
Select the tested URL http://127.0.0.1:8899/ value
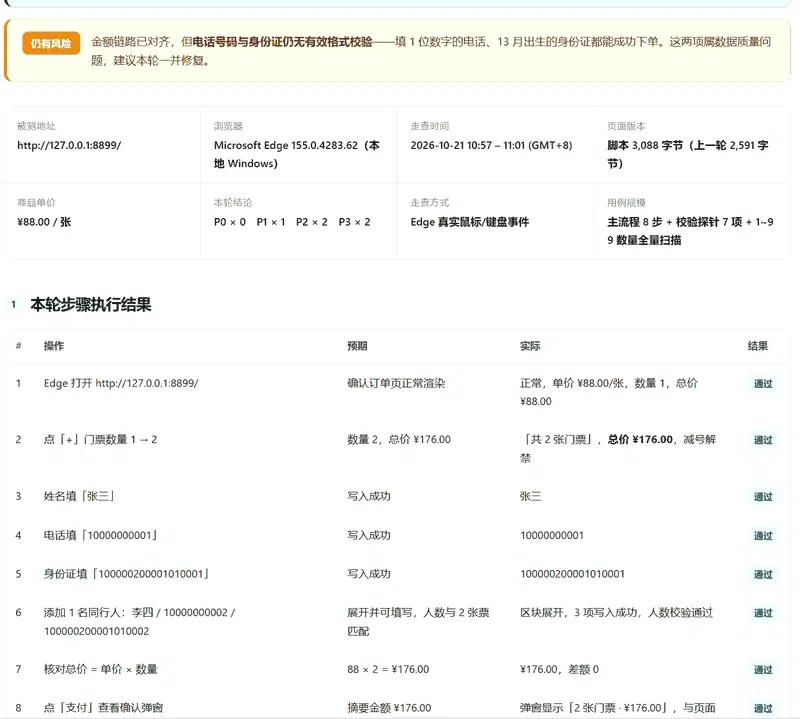click(69, 145)
